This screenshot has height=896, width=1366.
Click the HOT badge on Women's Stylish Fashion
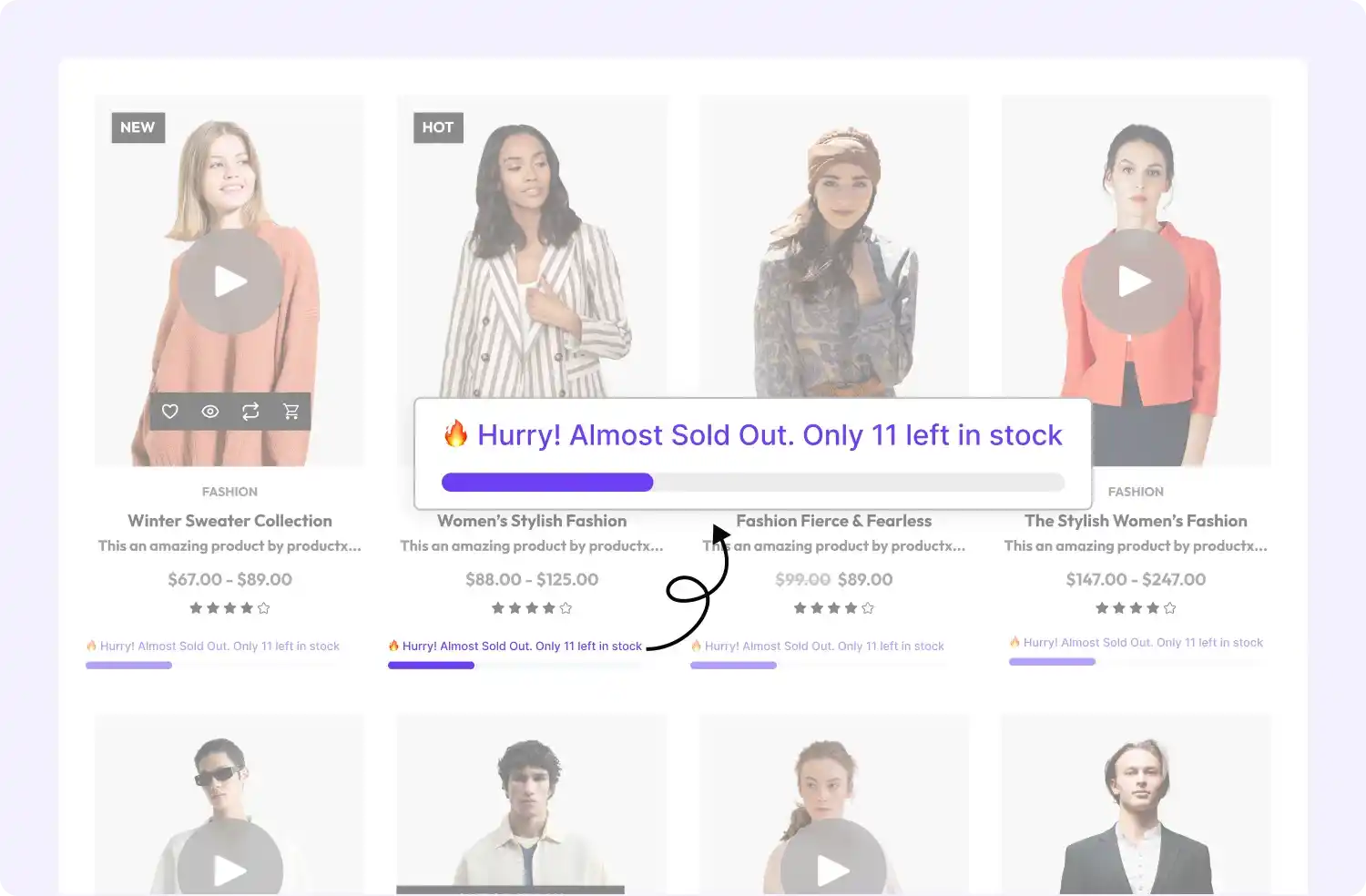point(438,127)
